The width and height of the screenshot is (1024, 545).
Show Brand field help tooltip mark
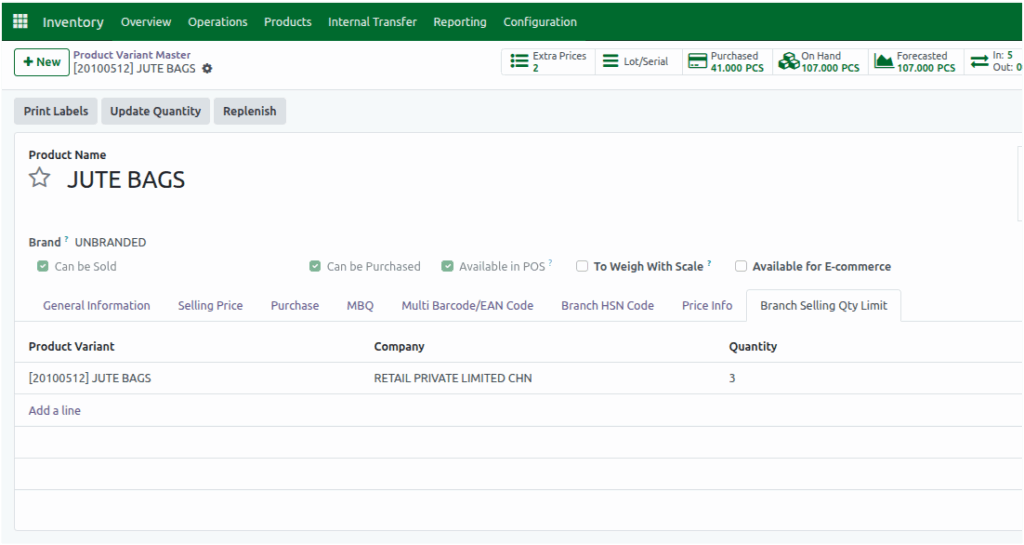[x=67, y=239]
